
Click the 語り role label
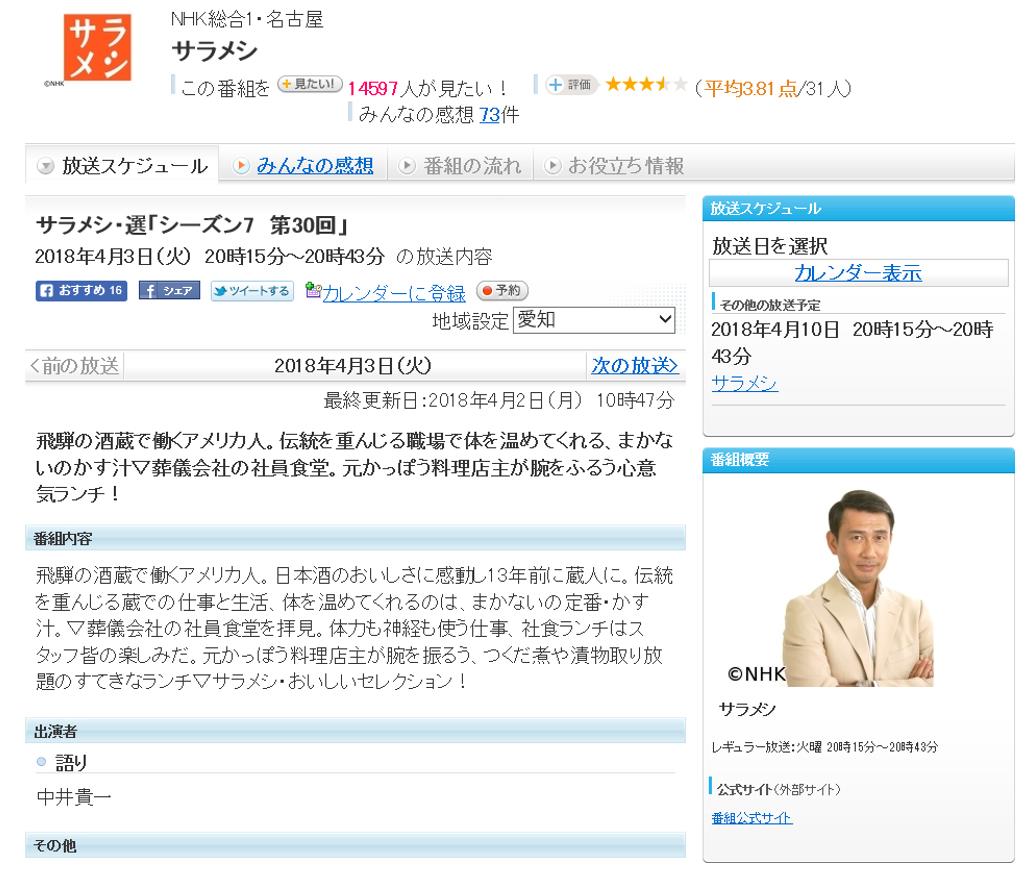click(x=71, y=762)
